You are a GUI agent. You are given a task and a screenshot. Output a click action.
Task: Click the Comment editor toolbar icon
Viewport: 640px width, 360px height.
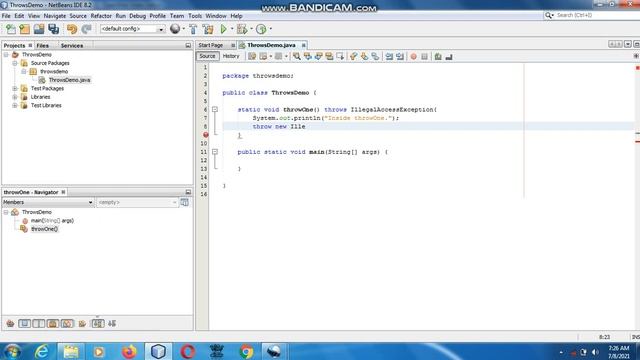(438, 56)
